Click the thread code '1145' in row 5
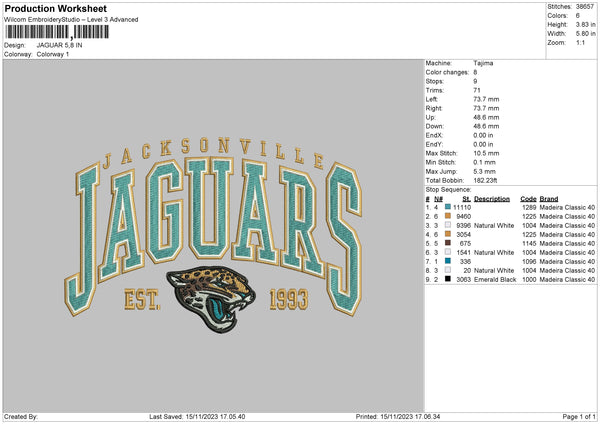The height and width of the screenshot is (424, 600). click(529, 243)
